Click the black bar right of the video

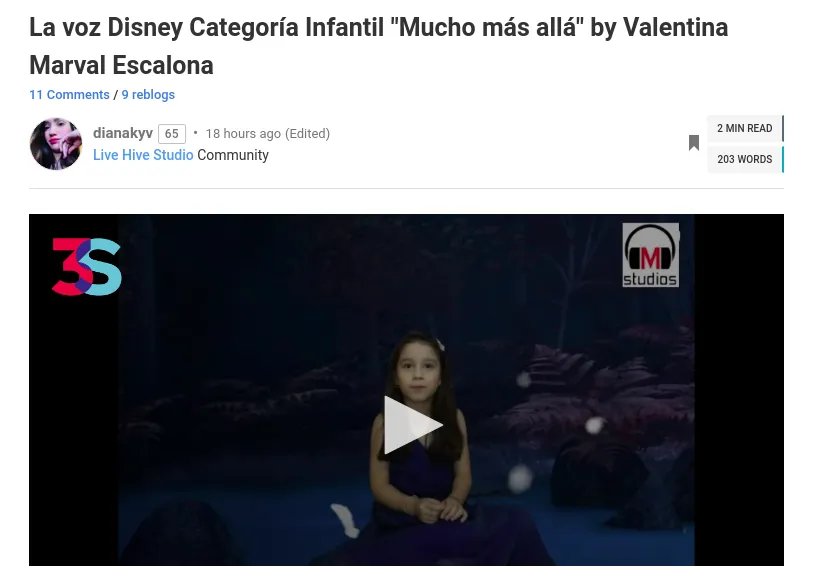pos(739,390)
